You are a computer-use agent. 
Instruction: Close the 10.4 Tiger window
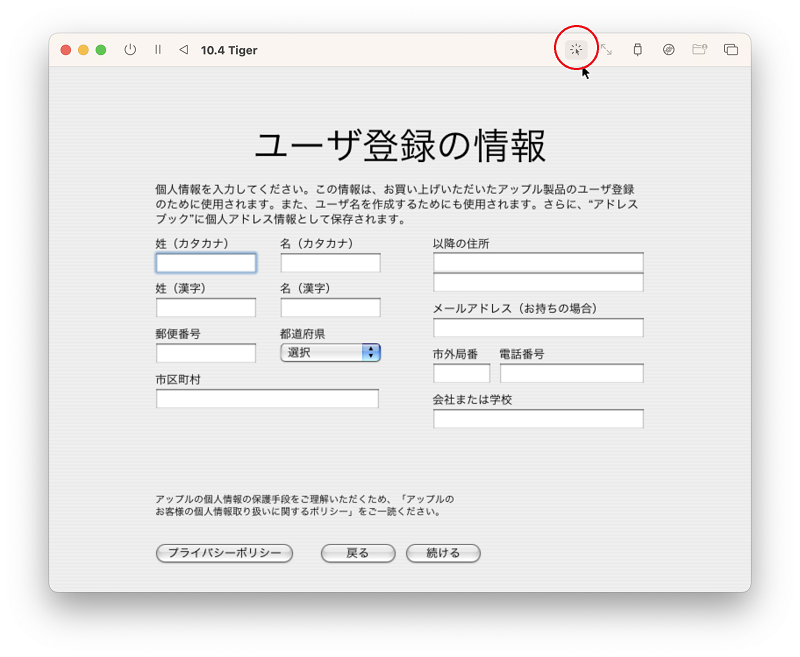pyautogui.click(x=65, y=50)
